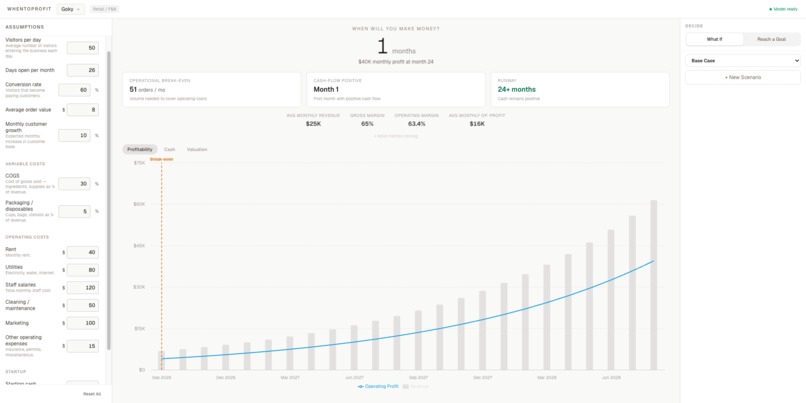Focus the Other operating expenses input
The image size is (806, 403).
[x=83, y=346]
